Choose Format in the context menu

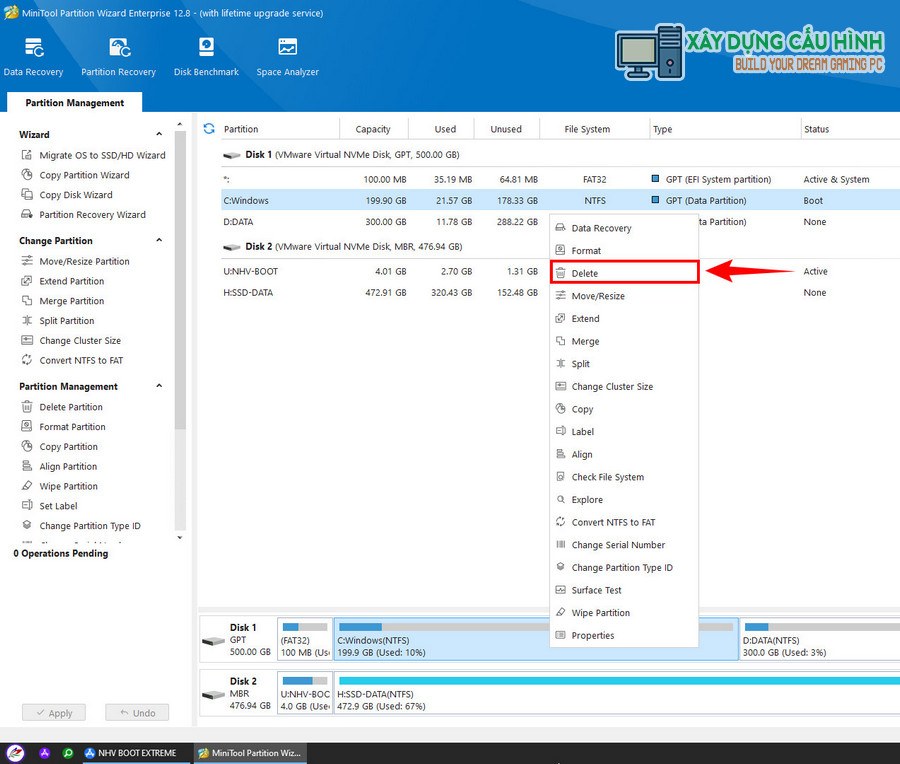[586, 251]
